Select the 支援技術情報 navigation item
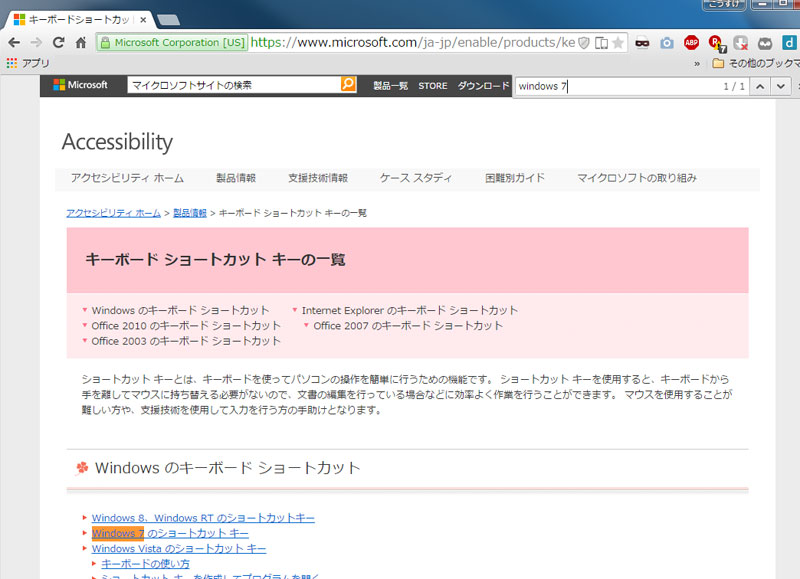Screen dimensions: 800x579 tap(318, 178)
